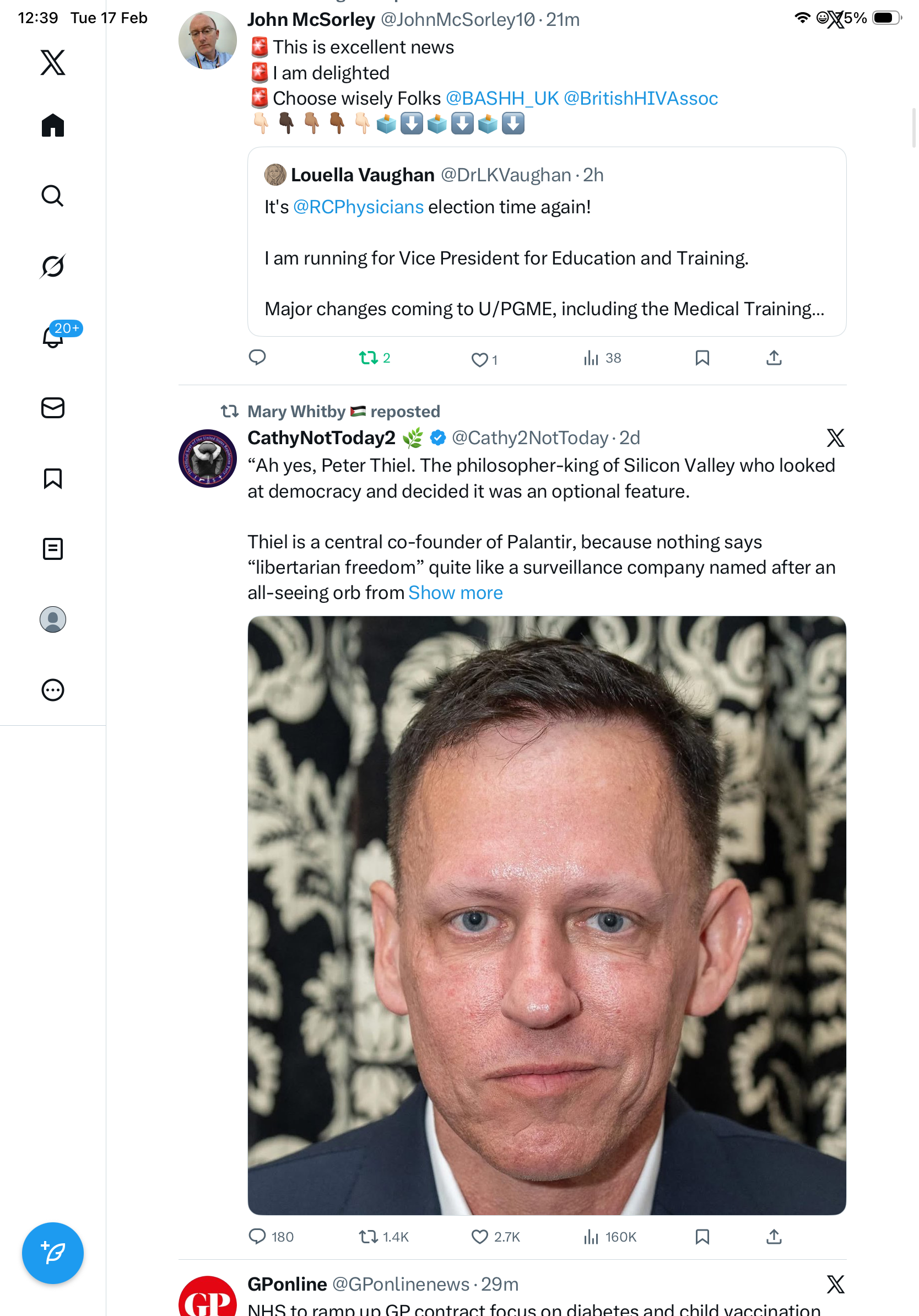The height and width of the screenshot is (1316, 919).
Task: Undo repost on John McSorley's post
Action: pyautogui.click(x=369, y=358)
